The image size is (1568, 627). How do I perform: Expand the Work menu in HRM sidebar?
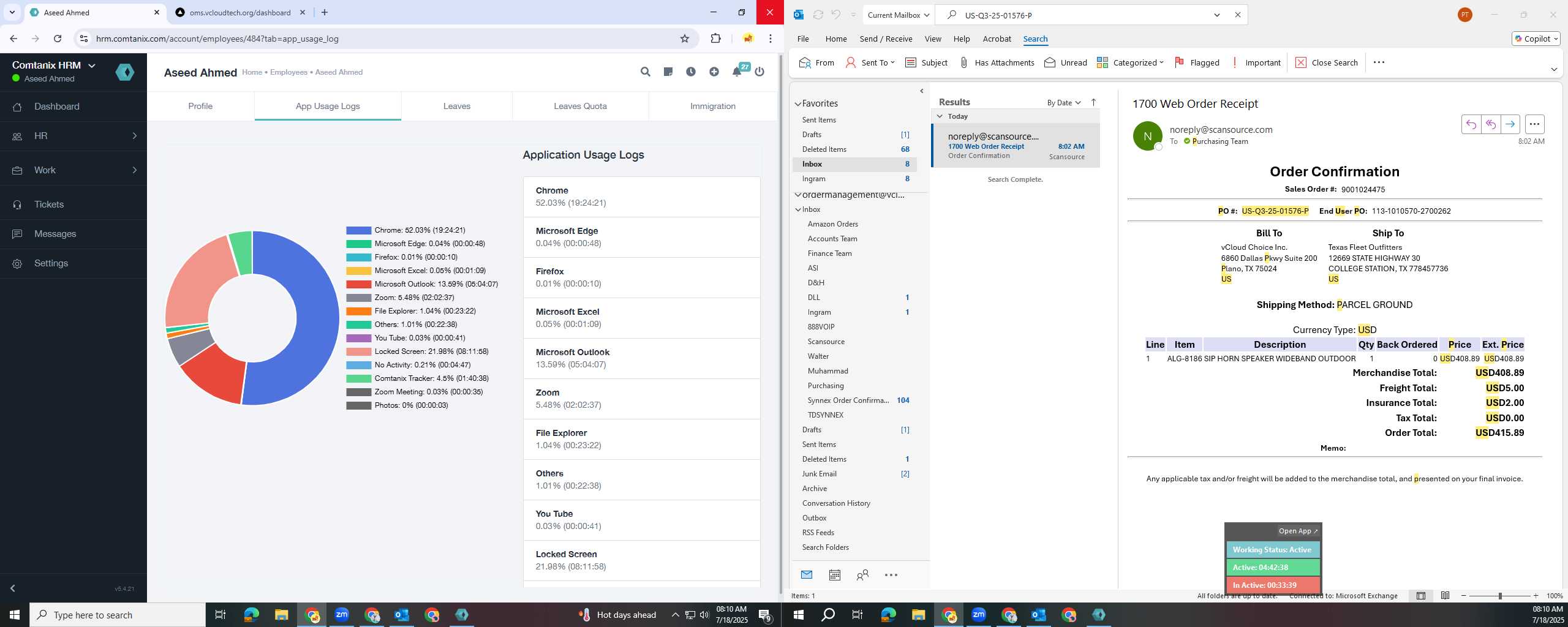(73, 170)
